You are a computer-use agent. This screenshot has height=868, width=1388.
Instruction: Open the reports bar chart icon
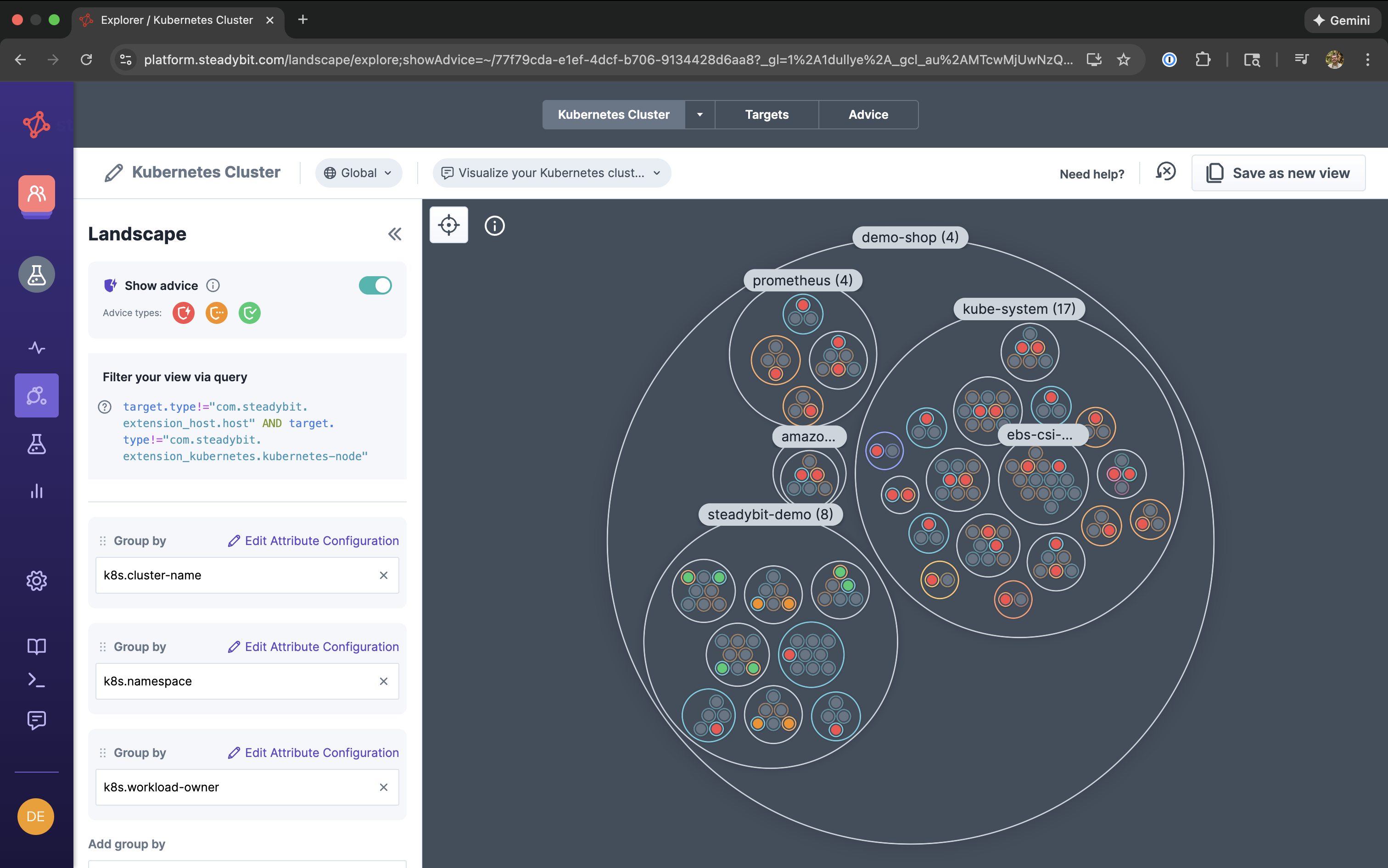click(36, 491)
